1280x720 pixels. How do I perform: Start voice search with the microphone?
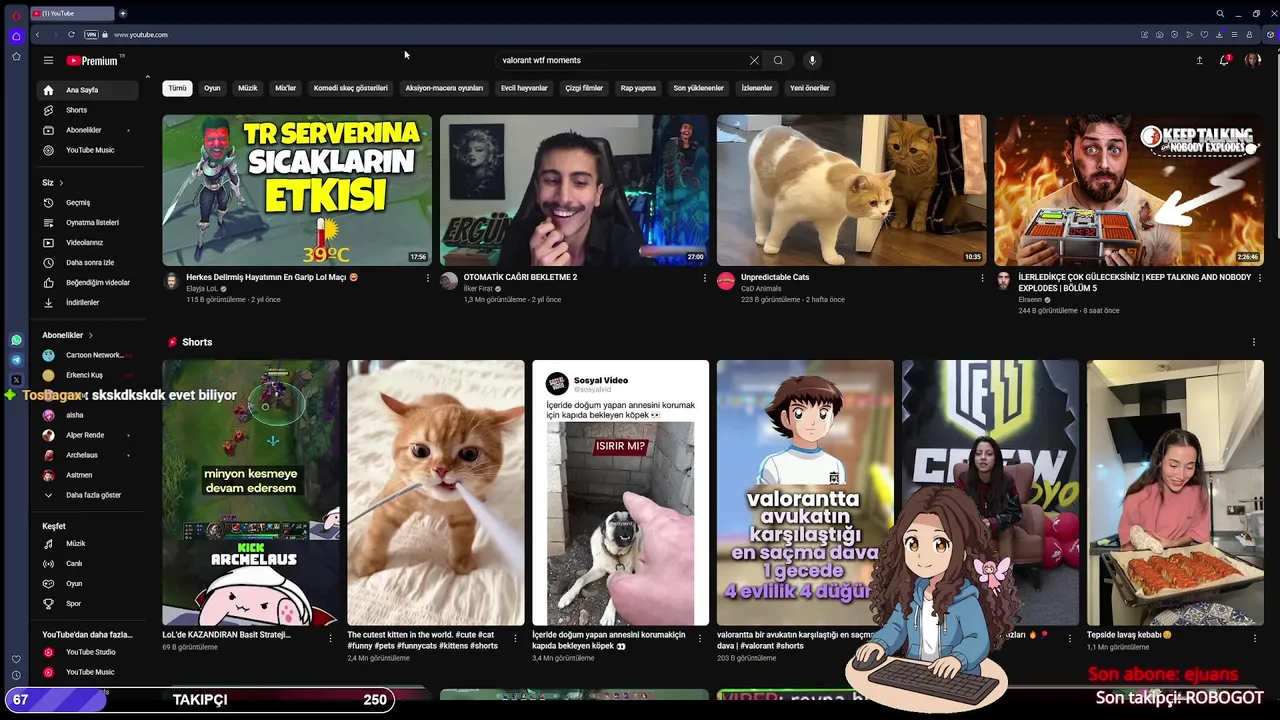coord(812,60)
